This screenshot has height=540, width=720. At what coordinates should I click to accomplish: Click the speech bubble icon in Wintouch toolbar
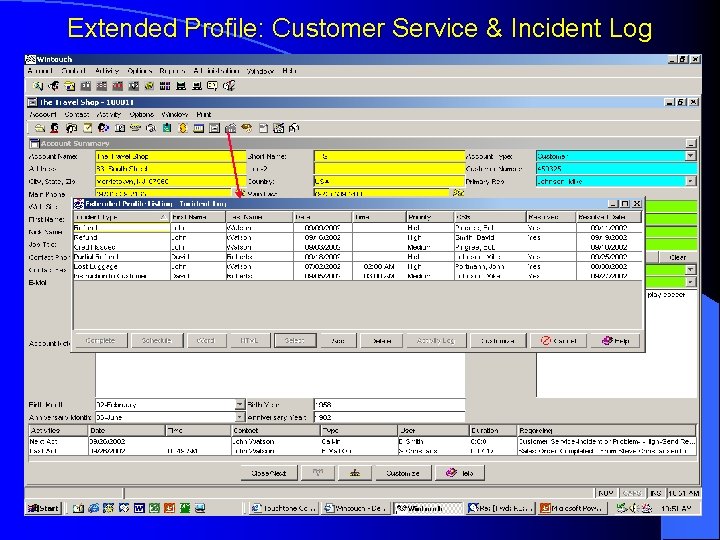(212, 86)
